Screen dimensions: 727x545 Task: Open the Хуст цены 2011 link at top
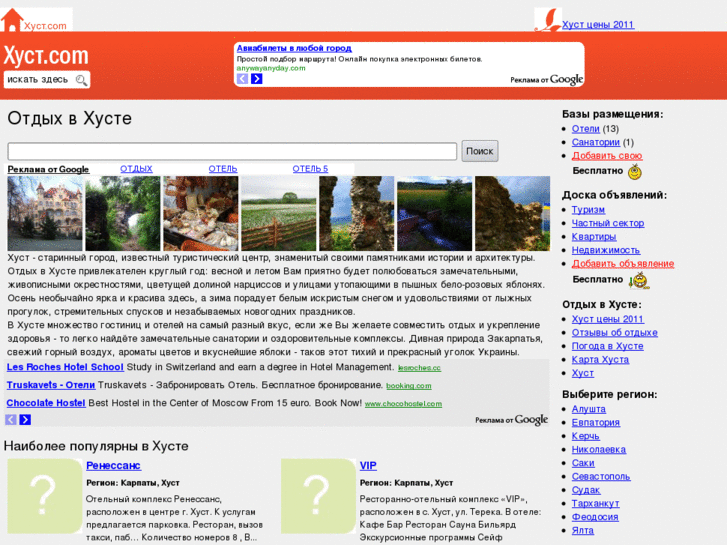(598, 25)
